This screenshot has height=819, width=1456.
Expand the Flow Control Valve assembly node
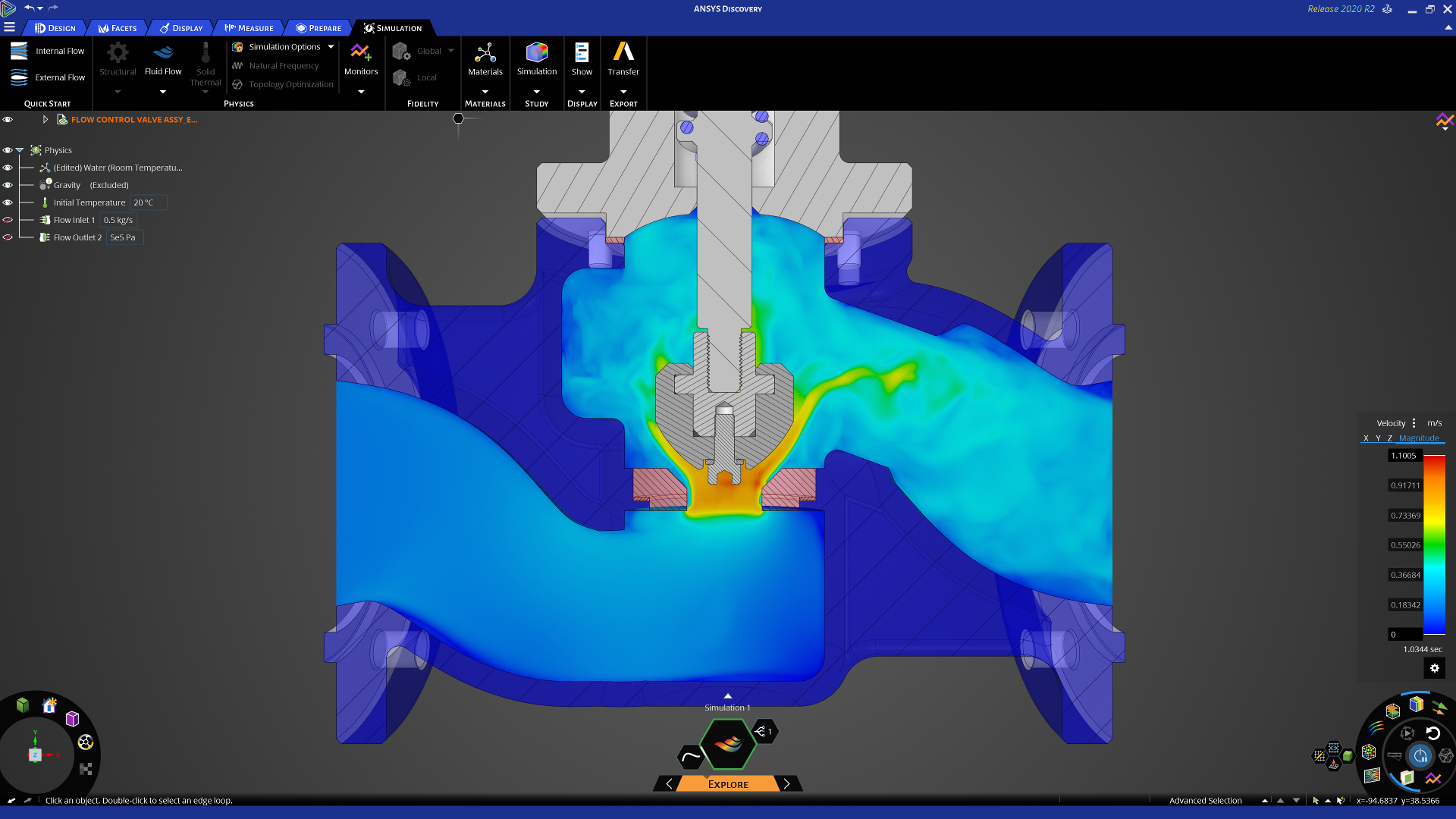coord(45,119)
